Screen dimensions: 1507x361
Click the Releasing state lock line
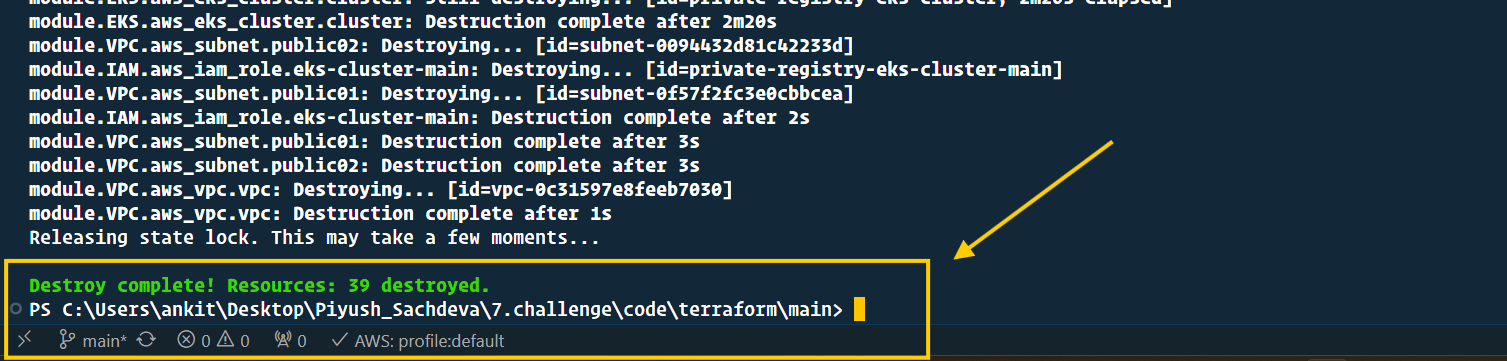click(314, 238)
